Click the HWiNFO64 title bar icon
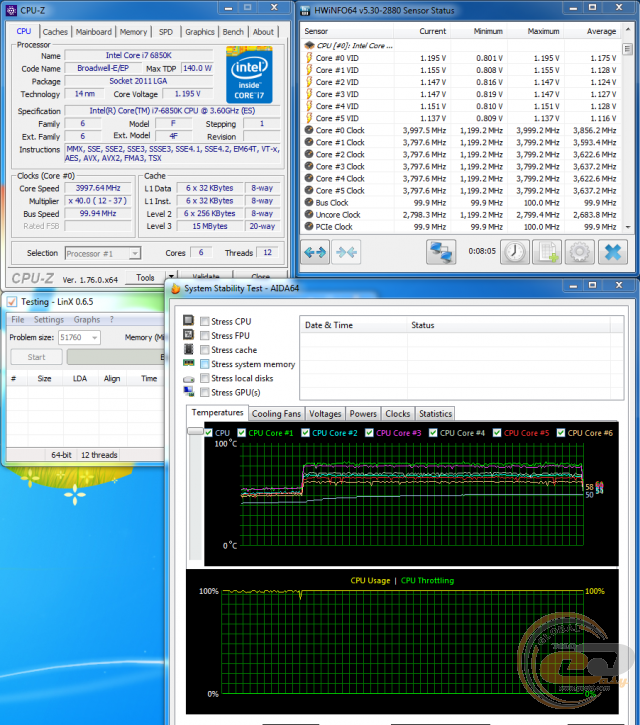 click(x=305, y=10)
